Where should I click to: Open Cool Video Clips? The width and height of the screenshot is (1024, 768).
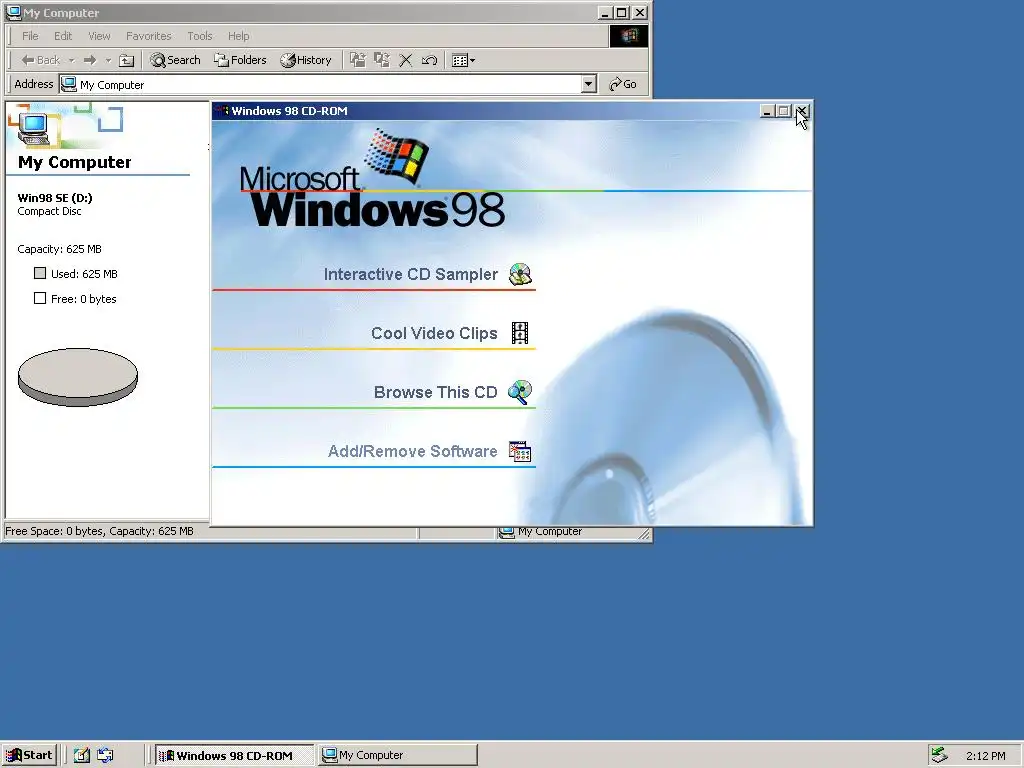pyautogui.click(x=434, y=333)
